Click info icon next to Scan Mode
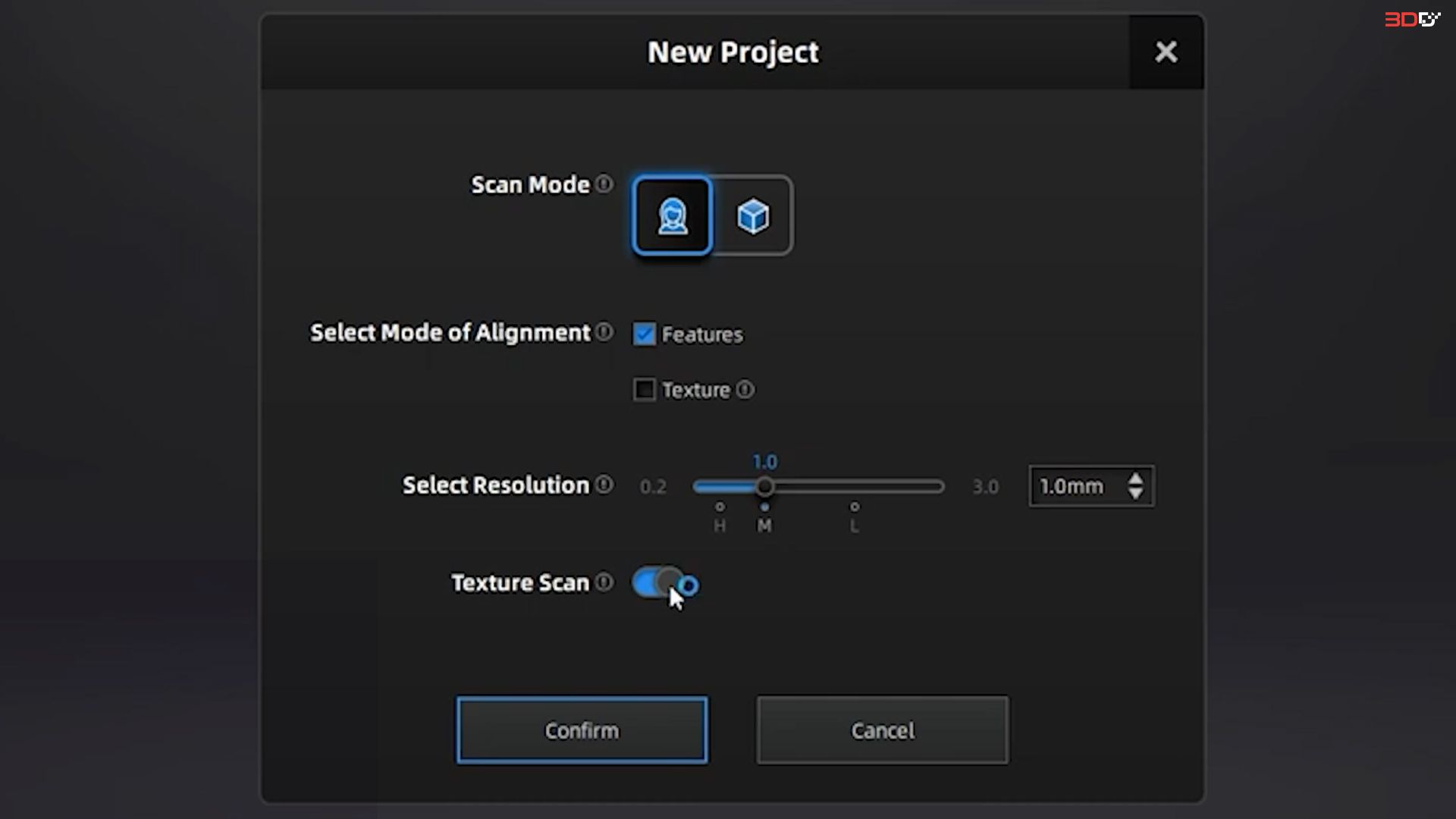The height and width of the screenshot is (819, 1456). 604,184
